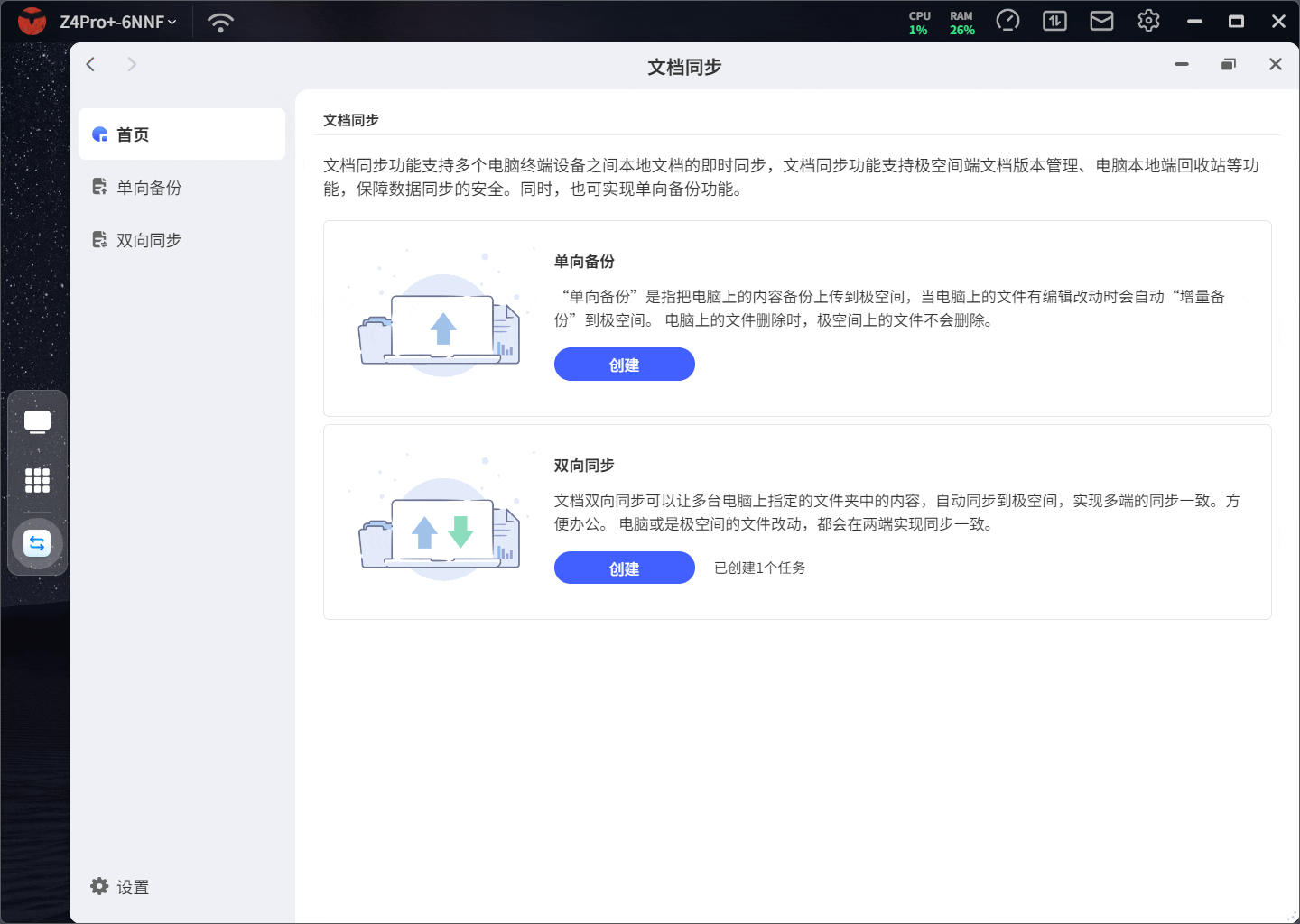Screen dimensions: 1300x924
Task: Open 设置 at the sidebar bottom
Action: tap(120, 887)
